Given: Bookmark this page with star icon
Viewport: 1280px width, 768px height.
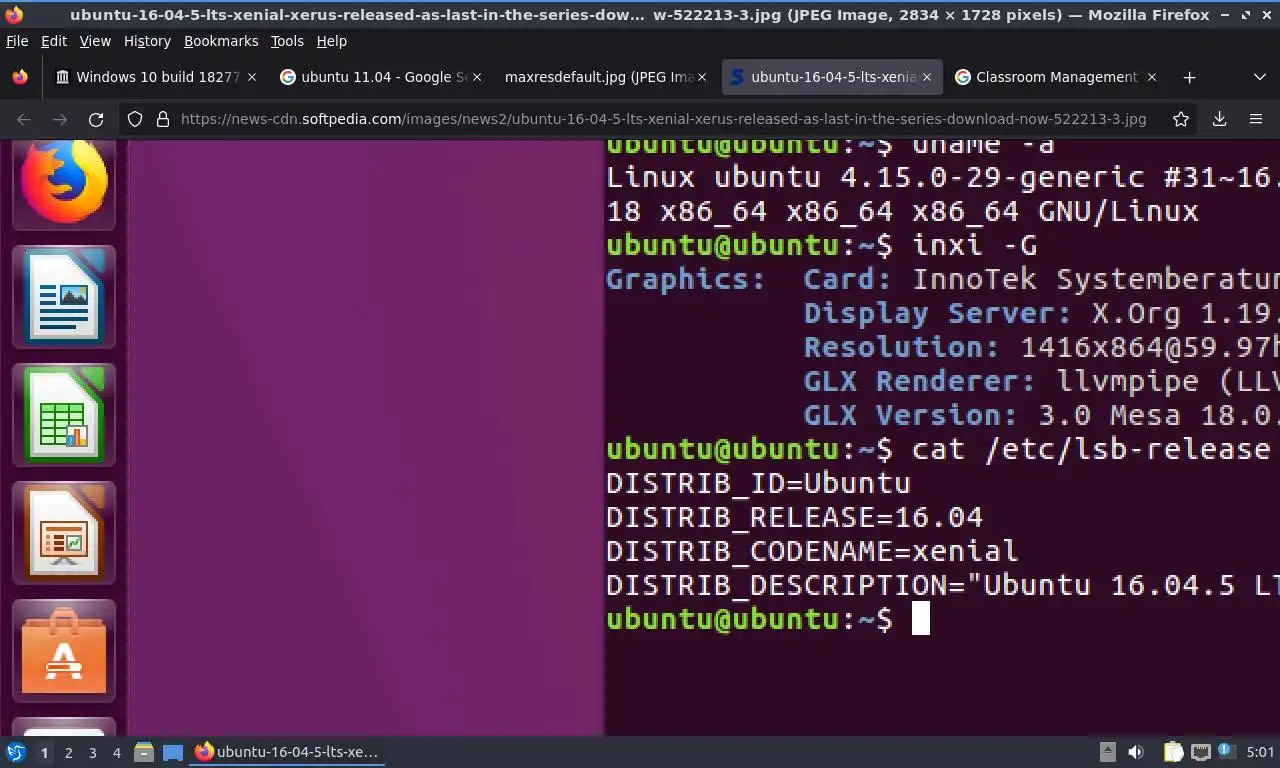Looking at the screenshot, I should 1181,119.
